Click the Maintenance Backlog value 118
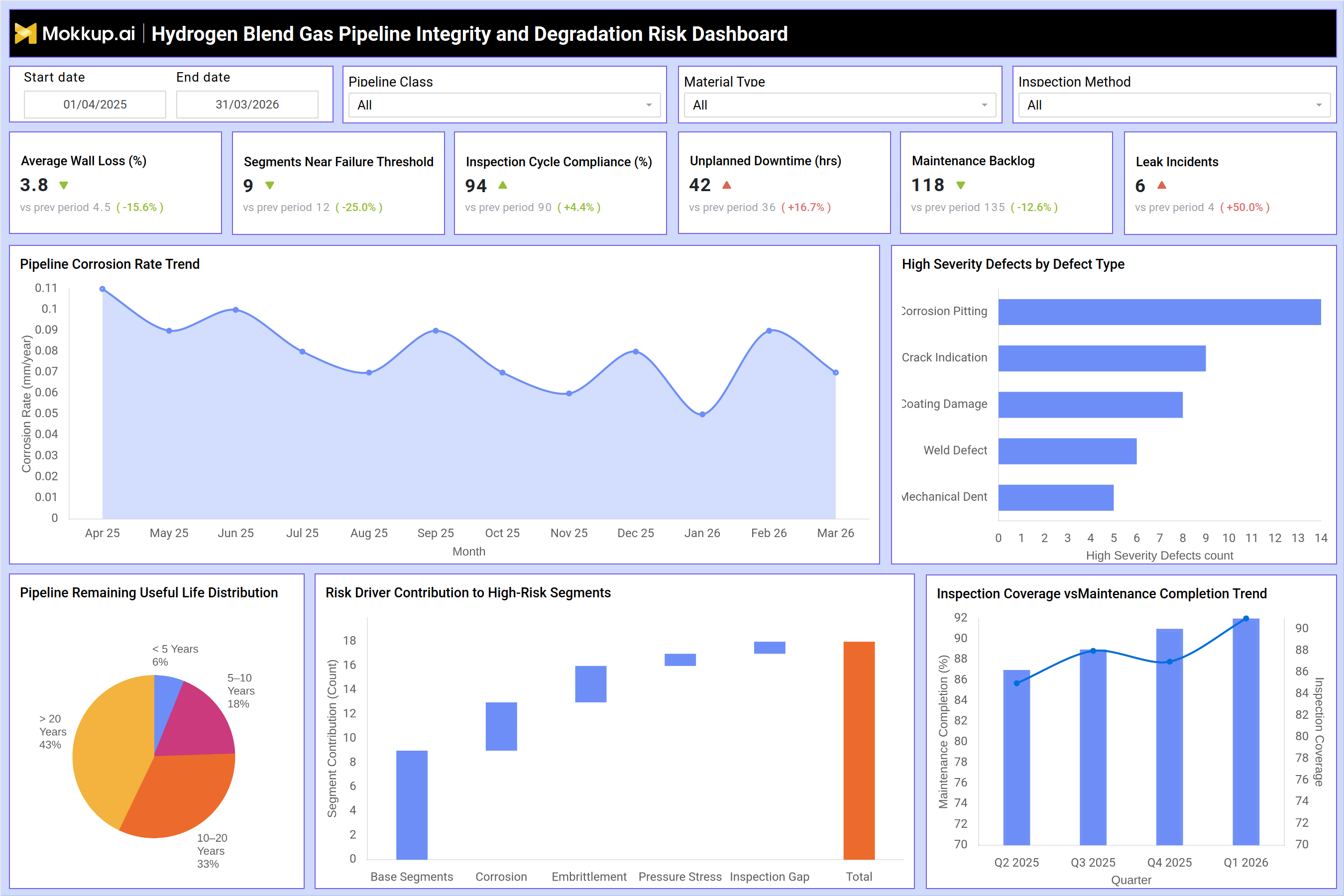This screenshot has height=896, width=1344. 927,185
